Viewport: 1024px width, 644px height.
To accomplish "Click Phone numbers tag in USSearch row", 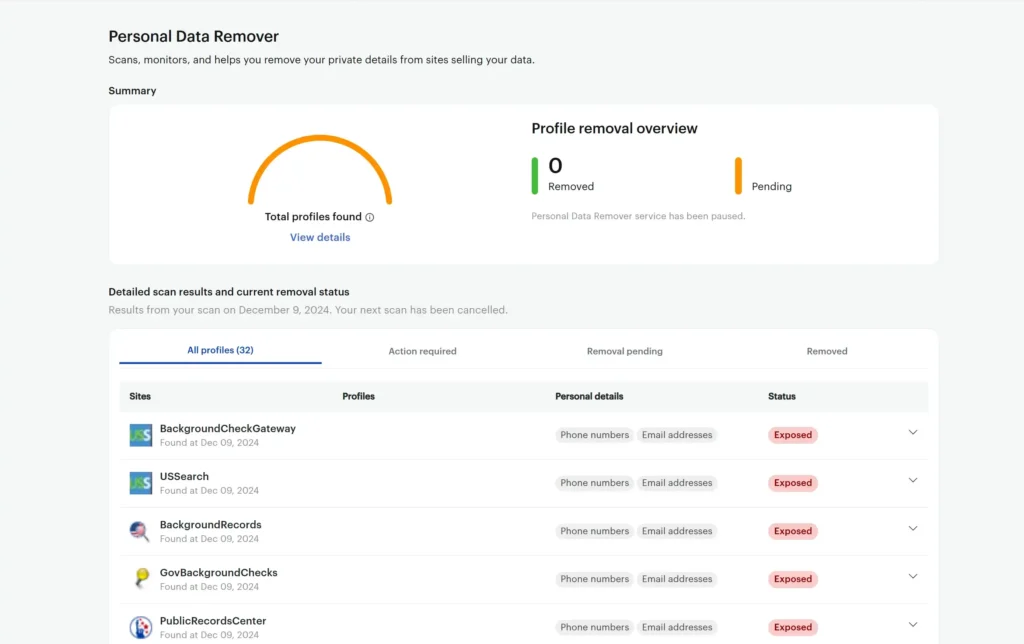I will pyautogui.click(x=594, y=483).
